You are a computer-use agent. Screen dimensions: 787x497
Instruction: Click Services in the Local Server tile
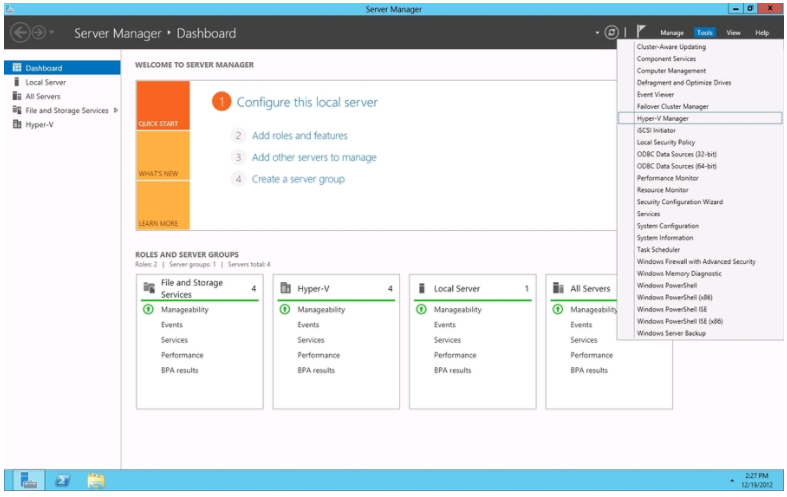(x=447, y=340)
